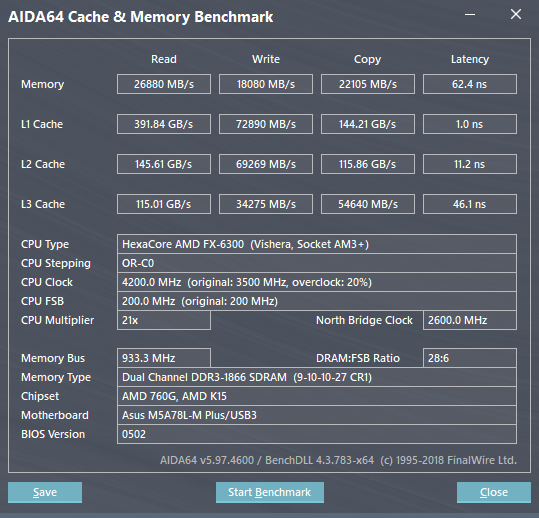
Task: Close the benchmark dialog
Action: pos(494,492)
